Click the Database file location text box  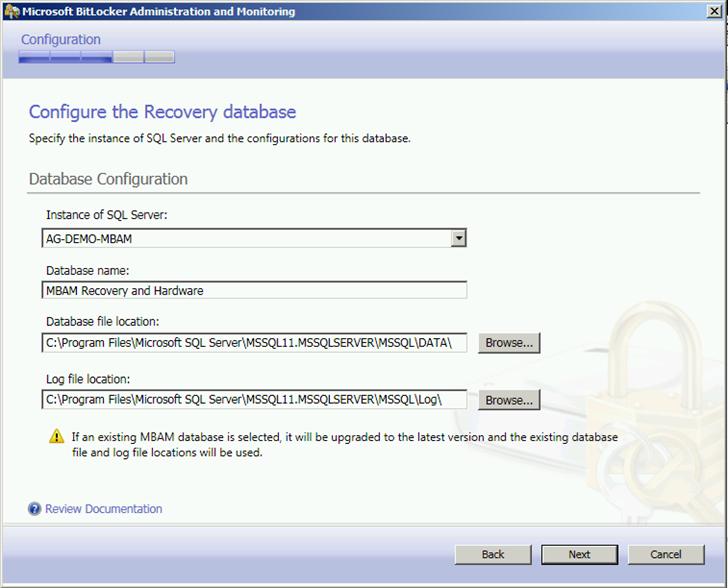[254, 343]
